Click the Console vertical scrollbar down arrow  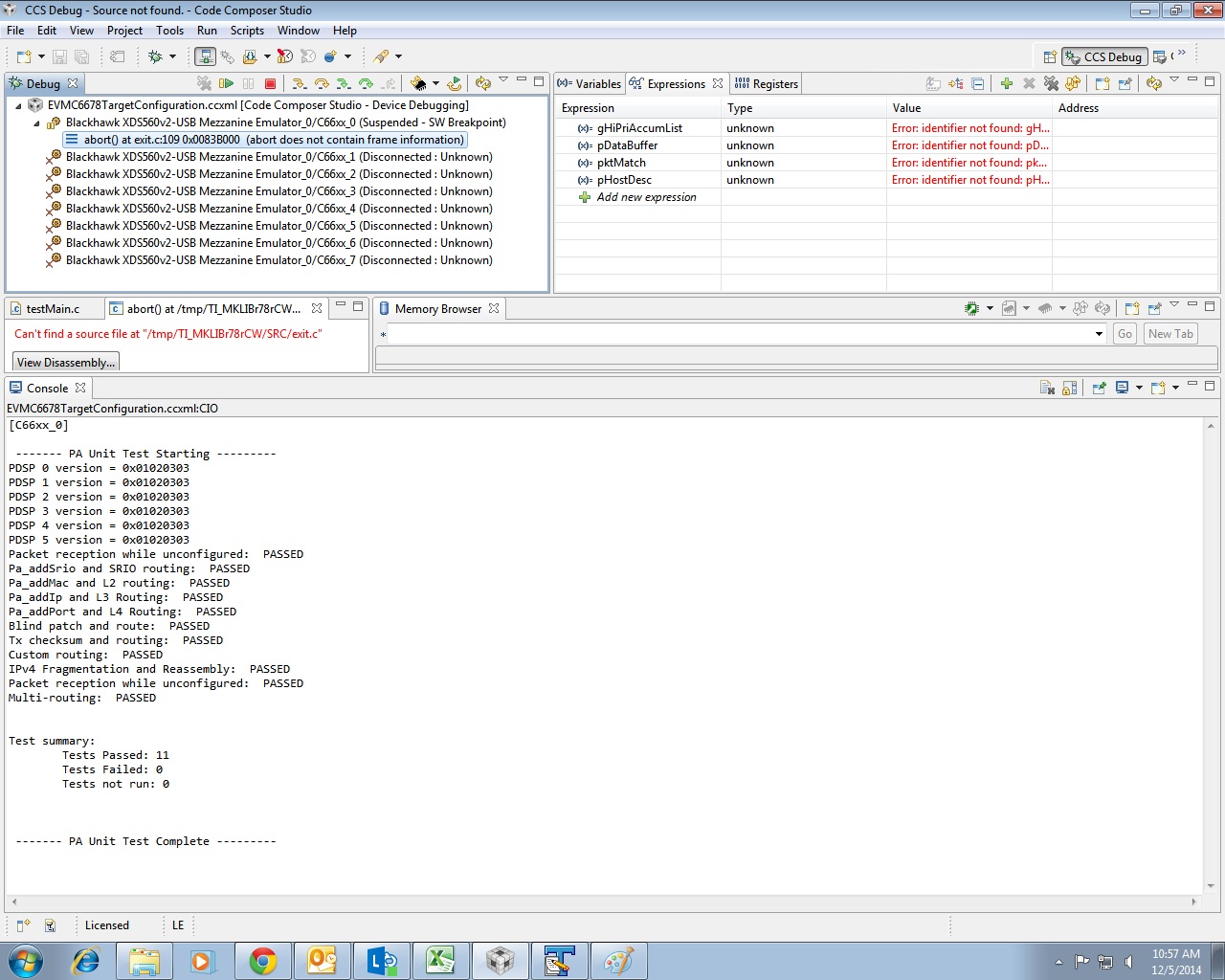(x=1211, y=886)
